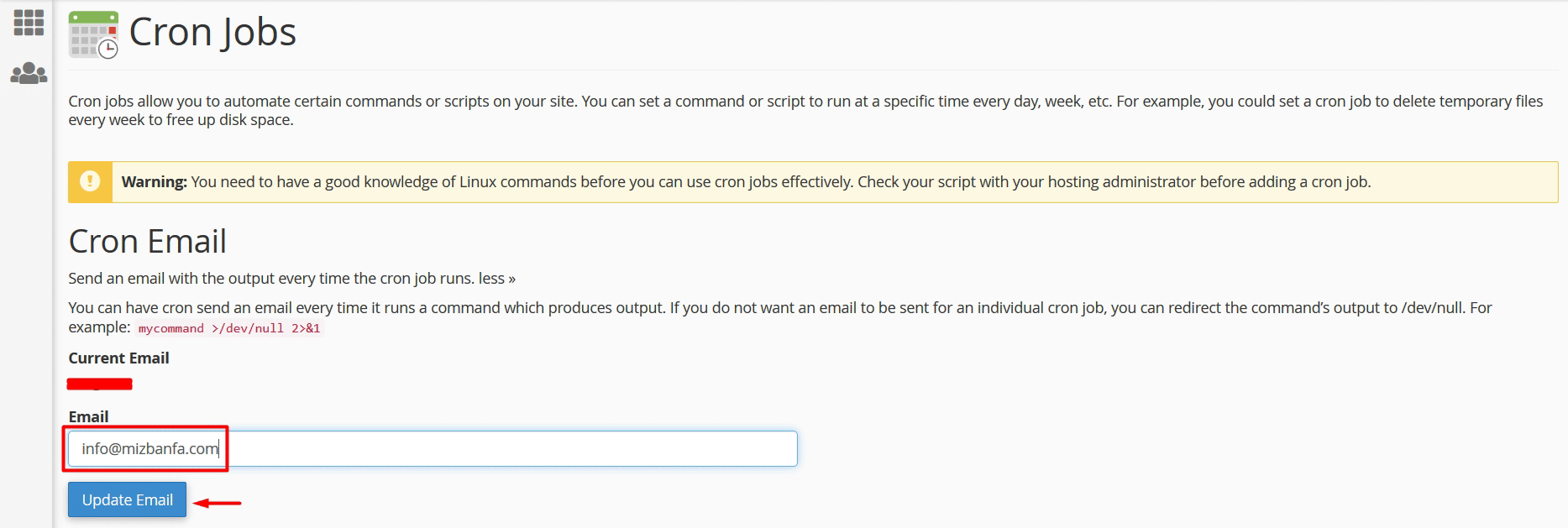Click the Email label above the input
The width and height of the screenshot is (1568, 528).
click(89, 416)
